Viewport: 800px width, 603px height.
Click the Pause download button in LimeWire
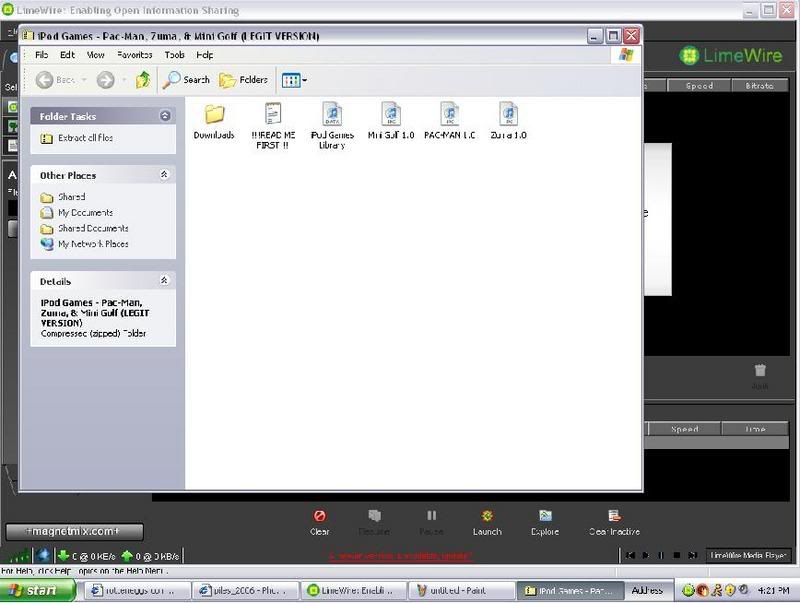tap(431, 522)
